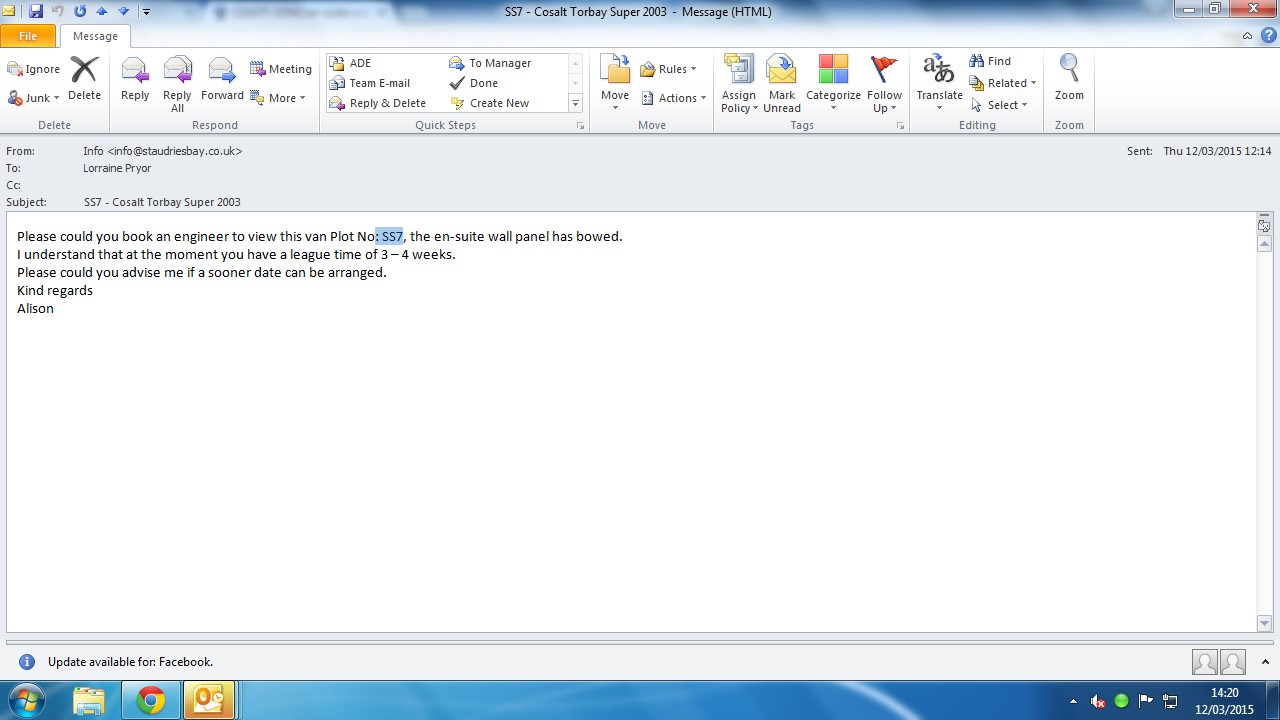Click the sent date Thu 12/03/2015 12:14

(x=1217, y=151)
